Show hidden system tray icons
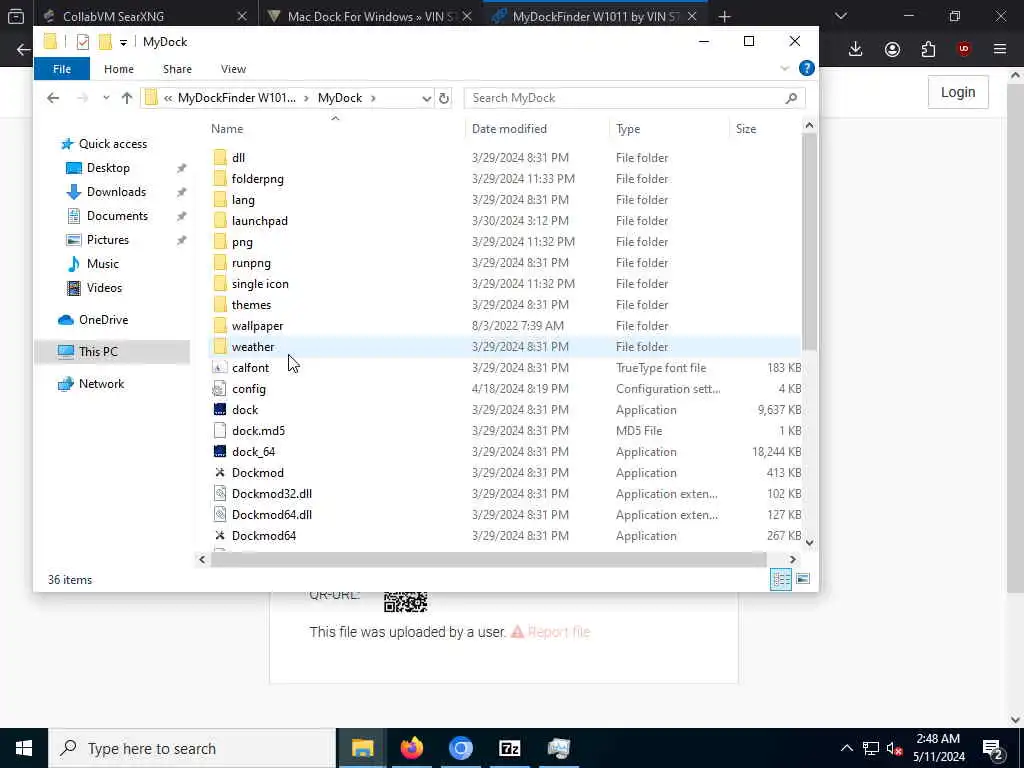 pos(846,748)
